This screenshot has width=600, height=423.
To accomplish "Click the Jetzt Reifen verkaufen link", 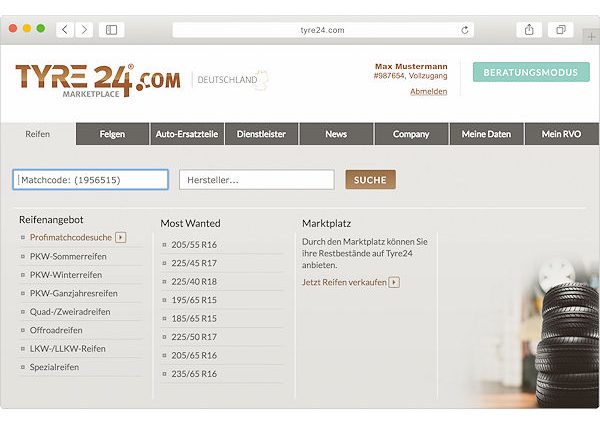I will pos(344,282).
